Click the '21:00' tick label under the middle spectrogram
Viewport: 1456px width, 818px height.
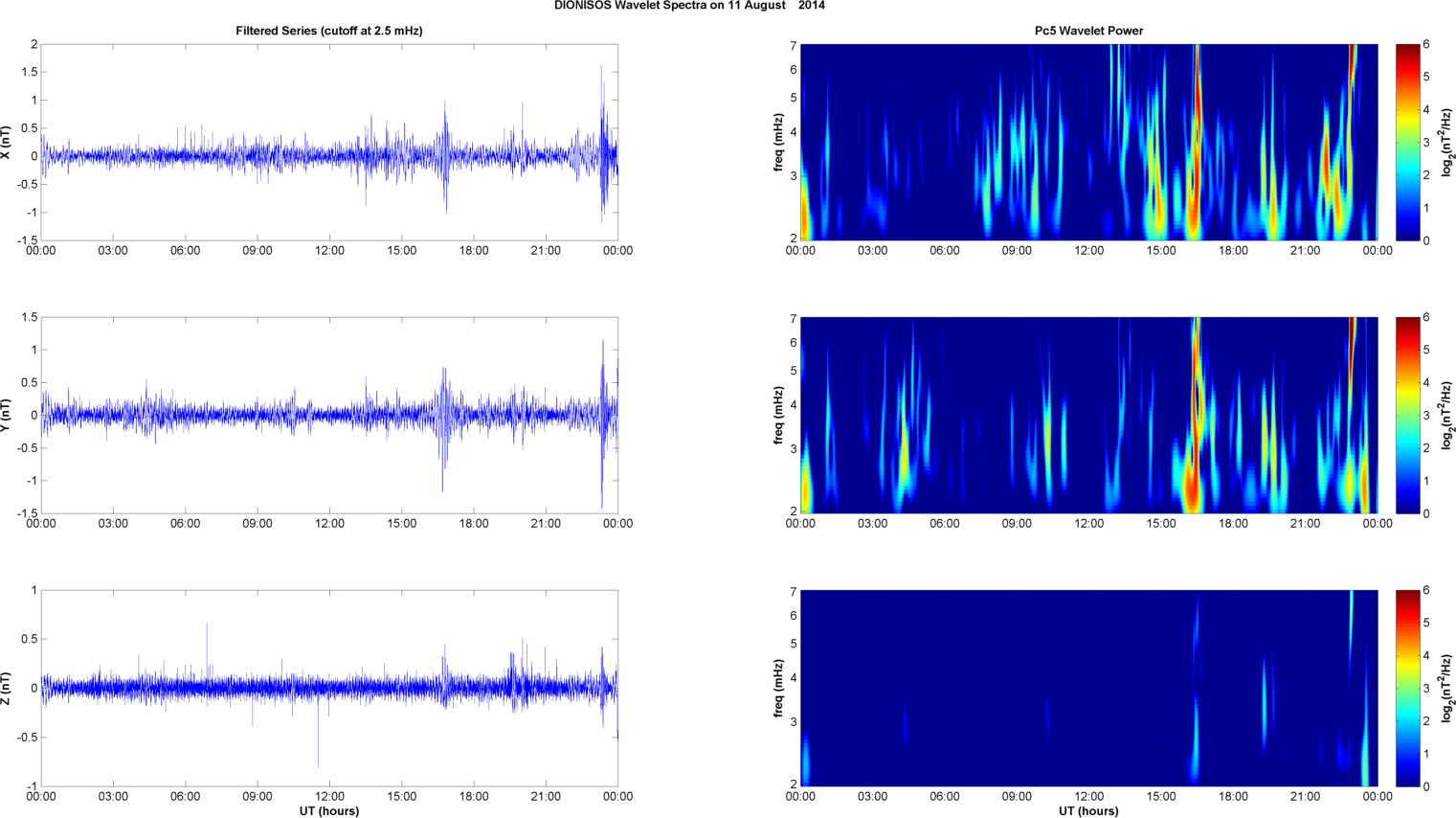(x=1305, y=524)
